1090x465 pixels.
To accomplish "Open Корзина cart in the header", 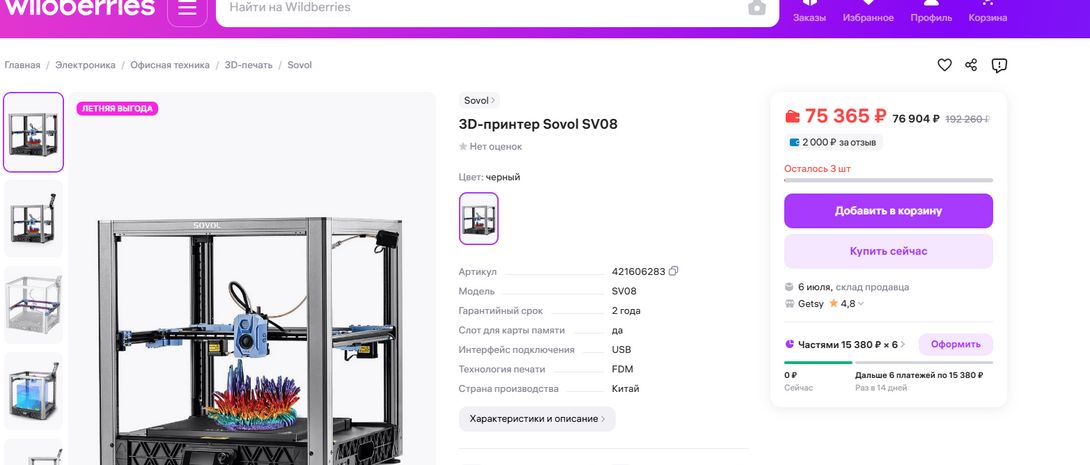I will point(988,12).
